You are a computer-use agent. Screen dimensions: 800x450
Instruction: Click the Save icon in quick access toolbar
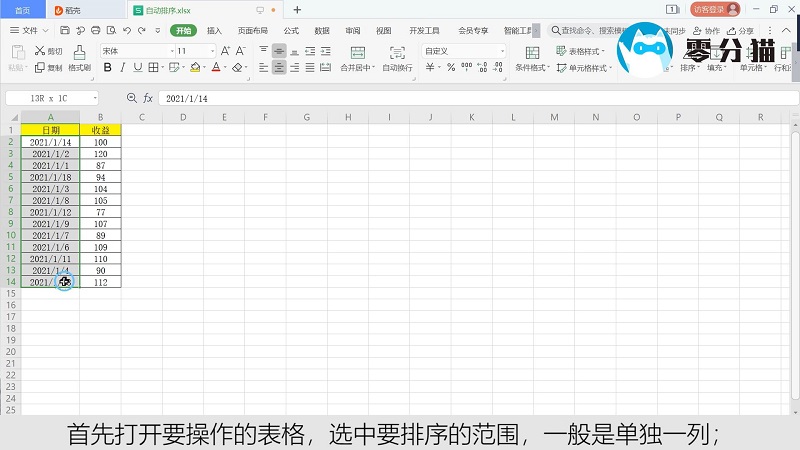pos(62,31)
